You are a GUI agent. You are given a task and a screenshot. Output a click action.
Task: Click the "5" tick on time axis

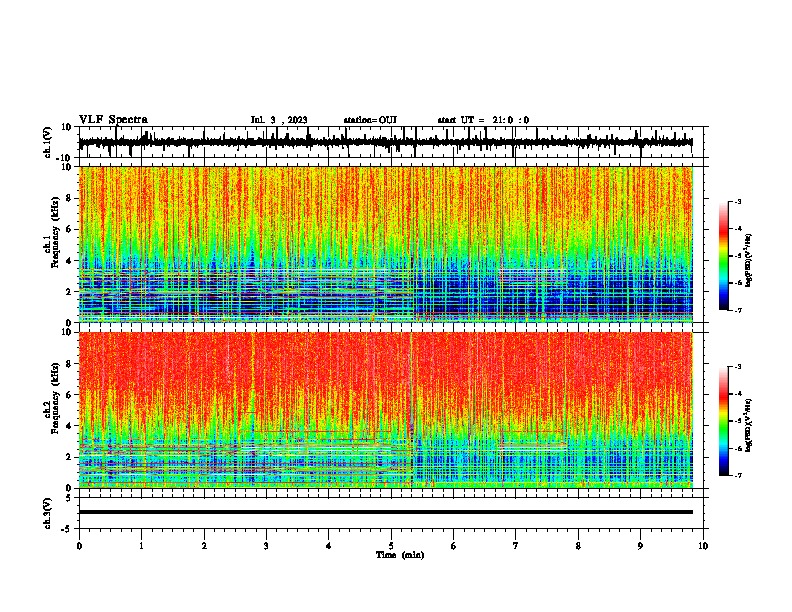click(391, 545)
